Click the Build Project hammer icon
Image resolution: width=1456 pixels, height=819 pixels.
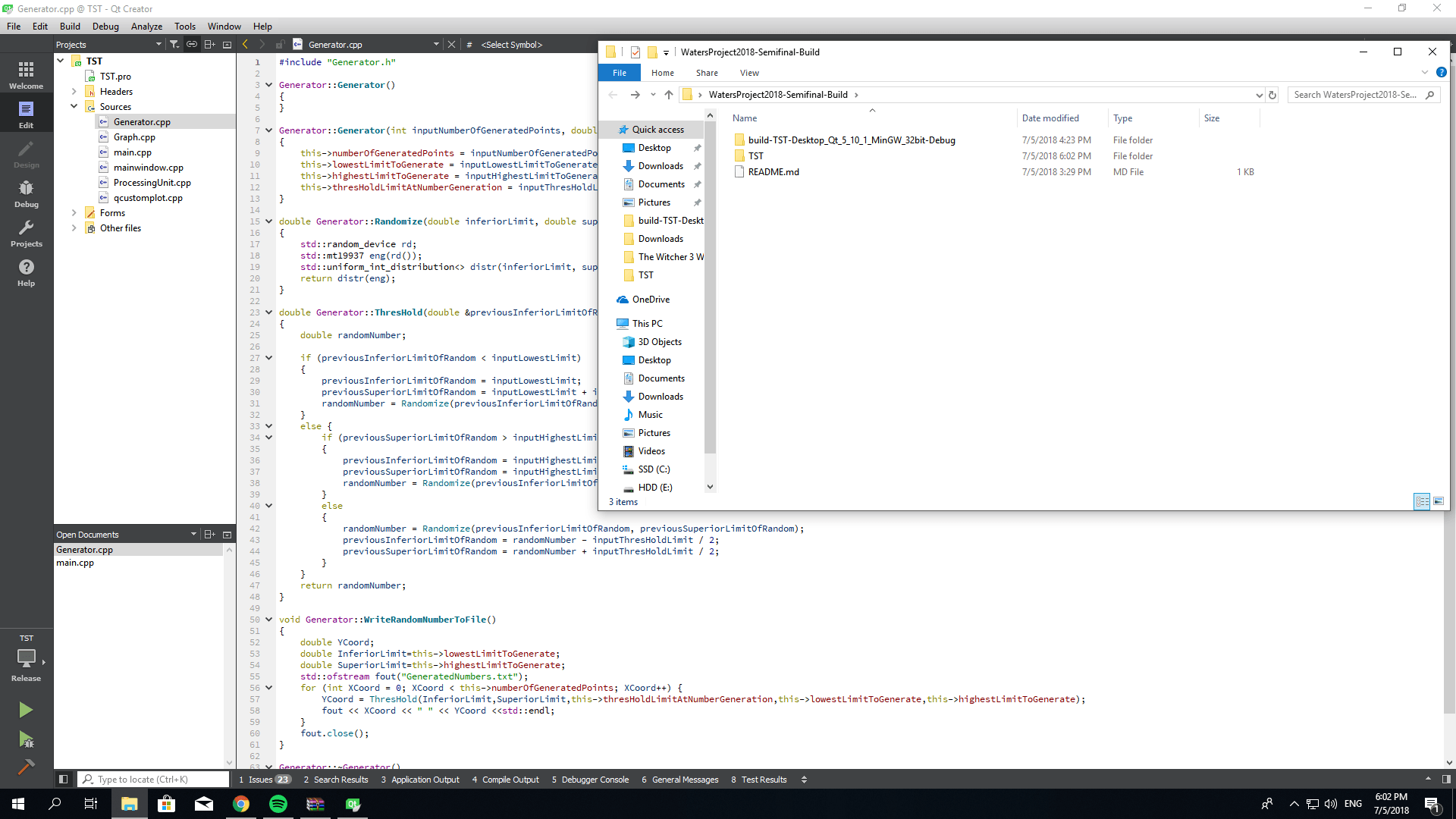(x=26, y=767)
